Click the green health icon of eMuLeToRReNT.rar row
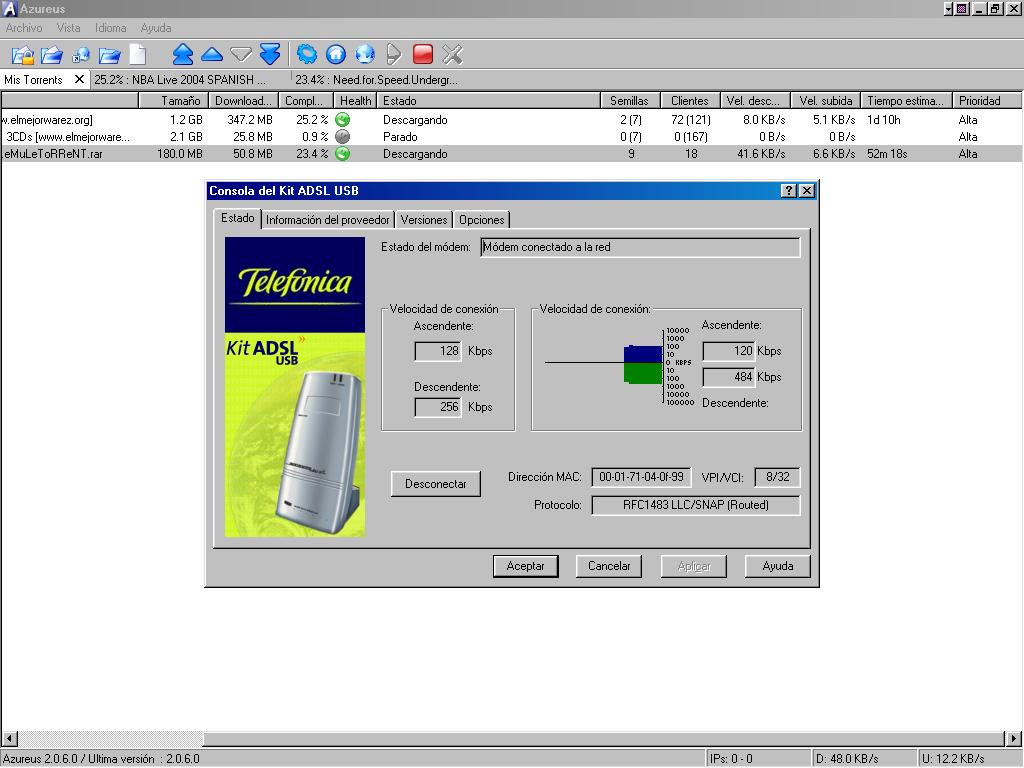 point(342,153)
